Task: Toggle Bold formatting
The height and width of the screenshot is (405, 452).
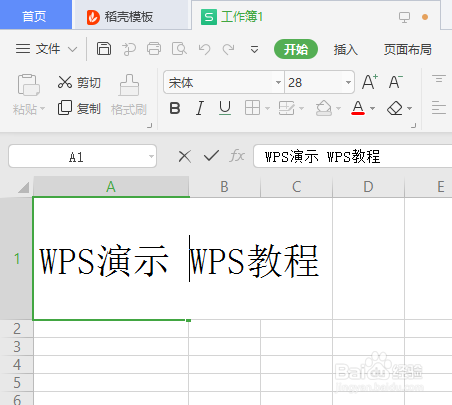Action: tap(175, 108)
